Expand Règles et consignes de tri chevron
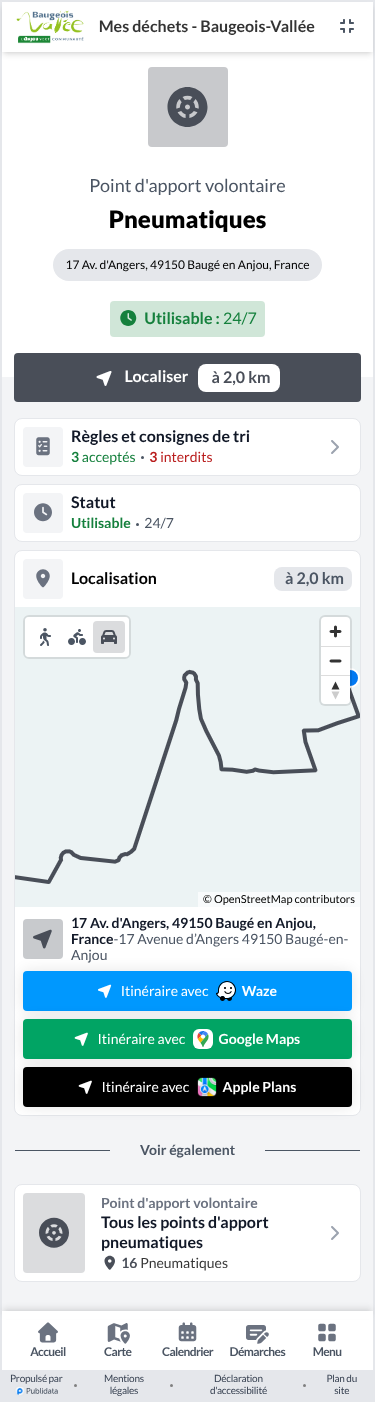Screen dimensions: 375x1402 335,447
